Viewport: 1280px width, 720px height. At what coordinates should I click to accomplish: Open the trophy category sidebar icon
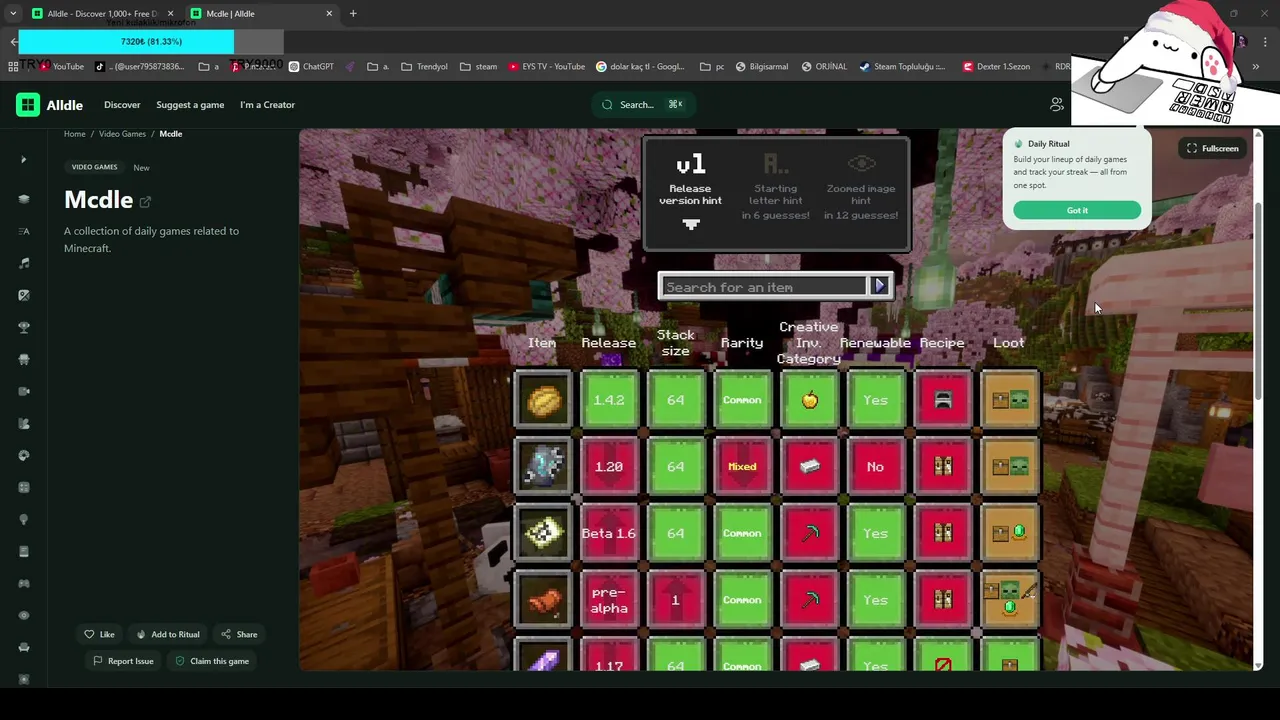click(24, 327)
